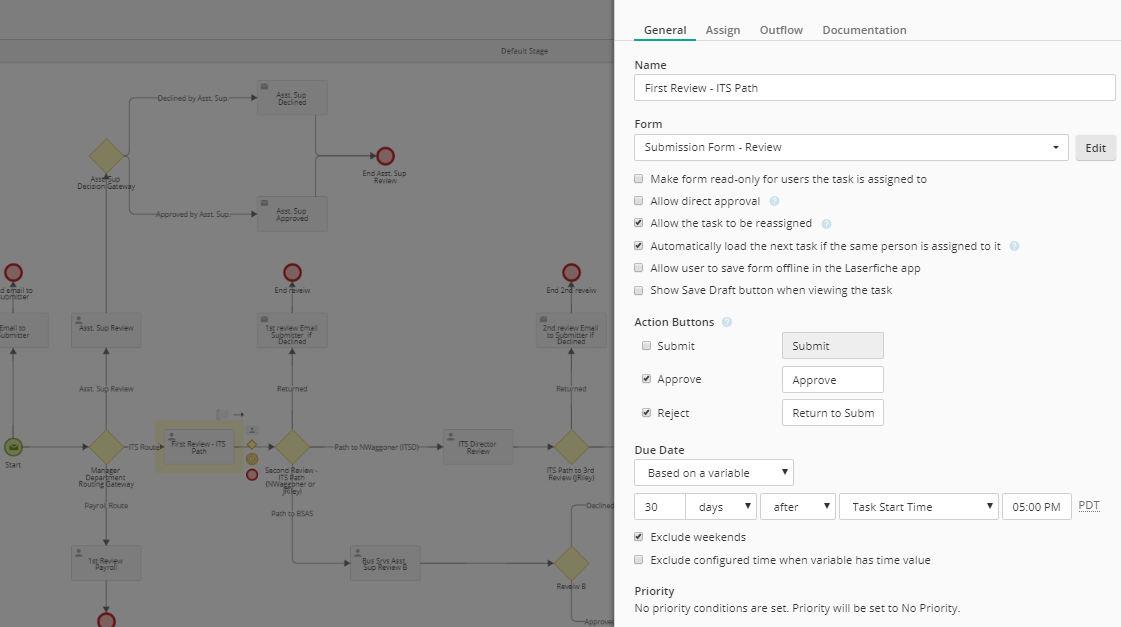
Task: Open the Outflow tab
Action: click(781, 30)
